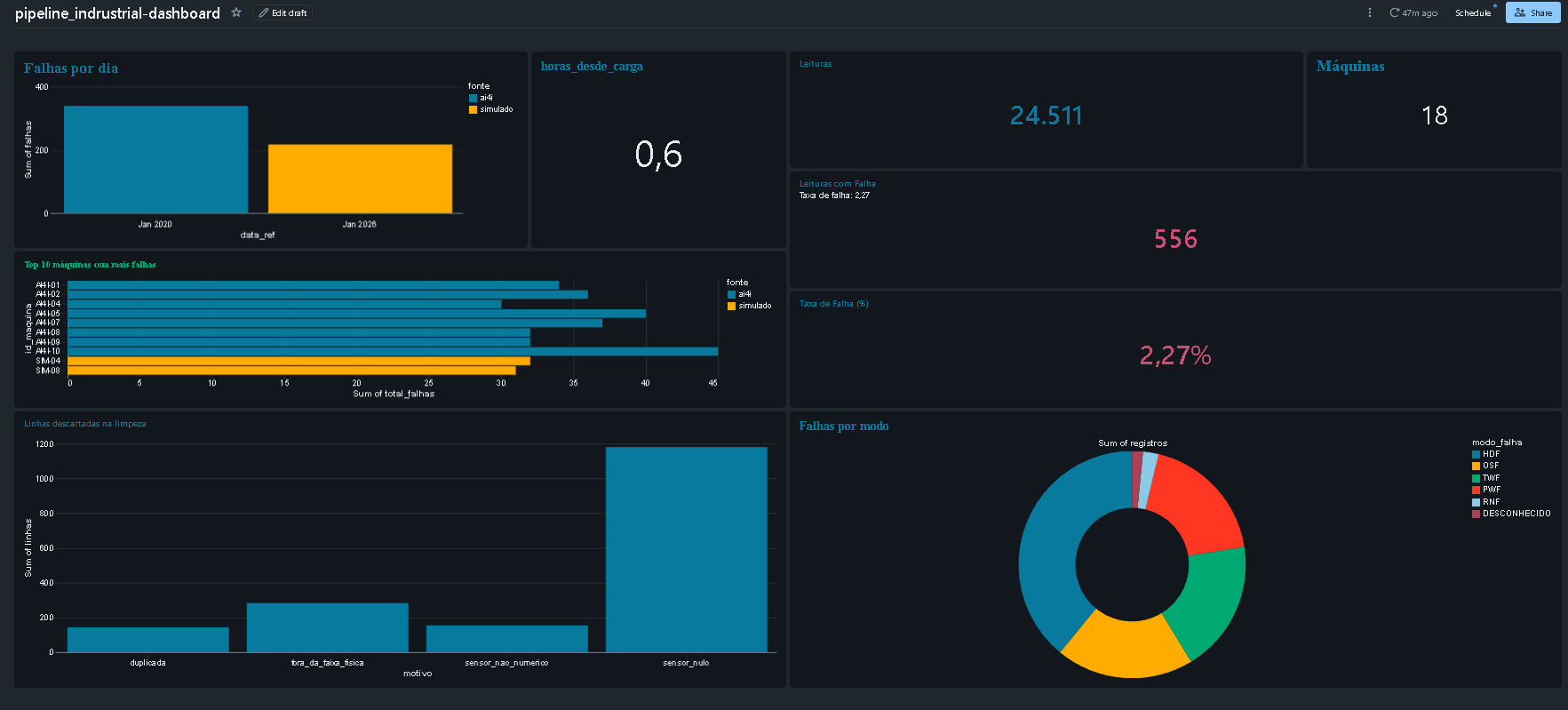Toggle DESCONHECIDO legend entry in Falhas por modo
This screenshot has height=710, width=1568.
point(1511,514)
